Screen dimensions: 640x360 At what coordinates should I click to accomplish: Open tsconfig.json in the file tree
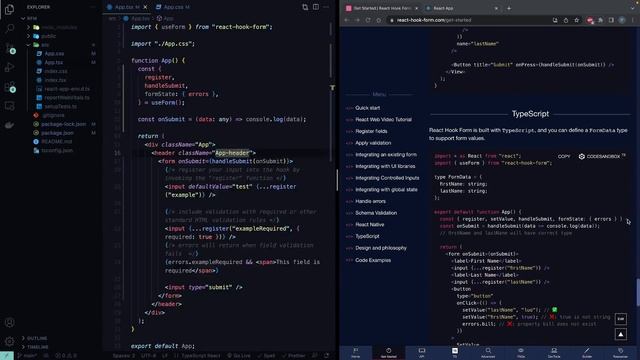57,150
